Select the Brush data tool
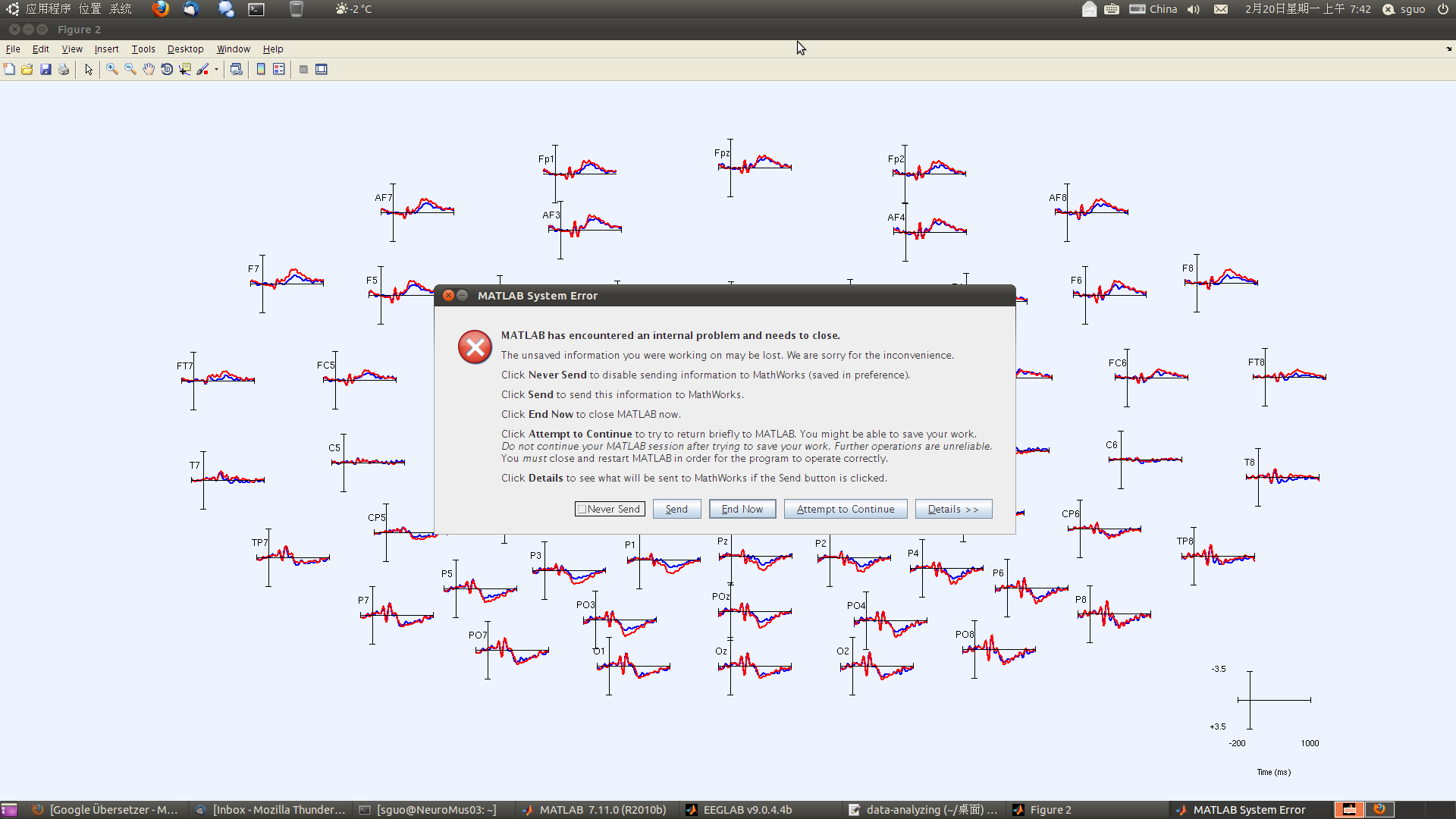1456x819 pixels. (x=202, y=69)
